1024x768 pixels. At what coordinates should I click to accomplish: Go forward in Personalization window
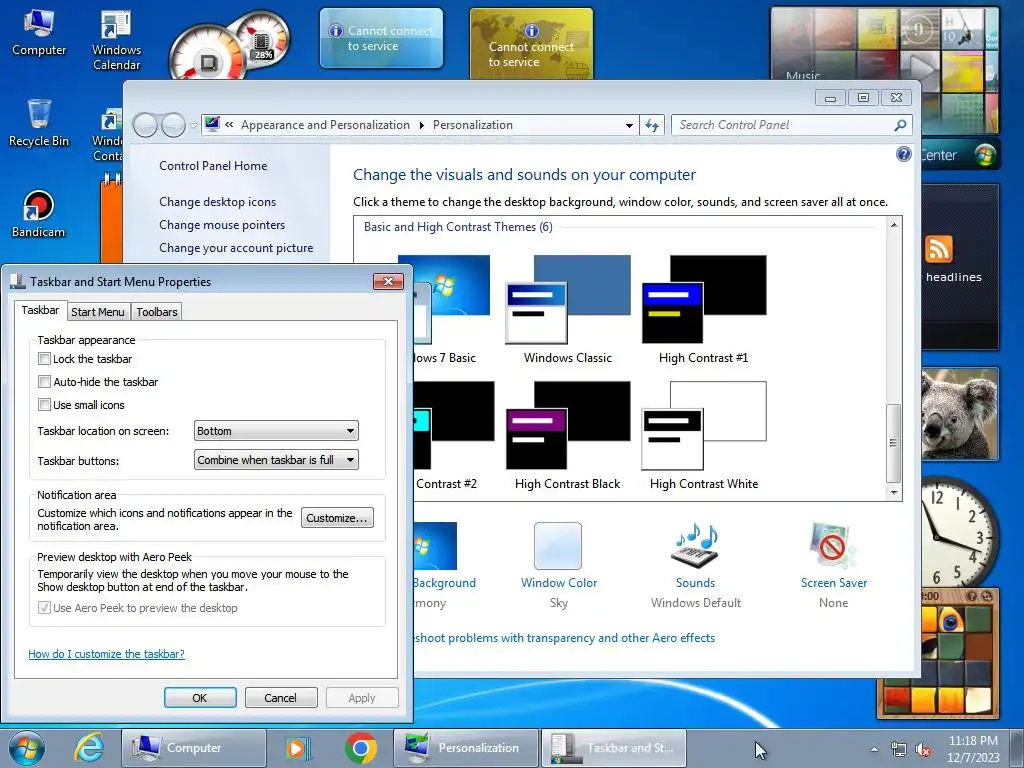[x=173, y=125]
